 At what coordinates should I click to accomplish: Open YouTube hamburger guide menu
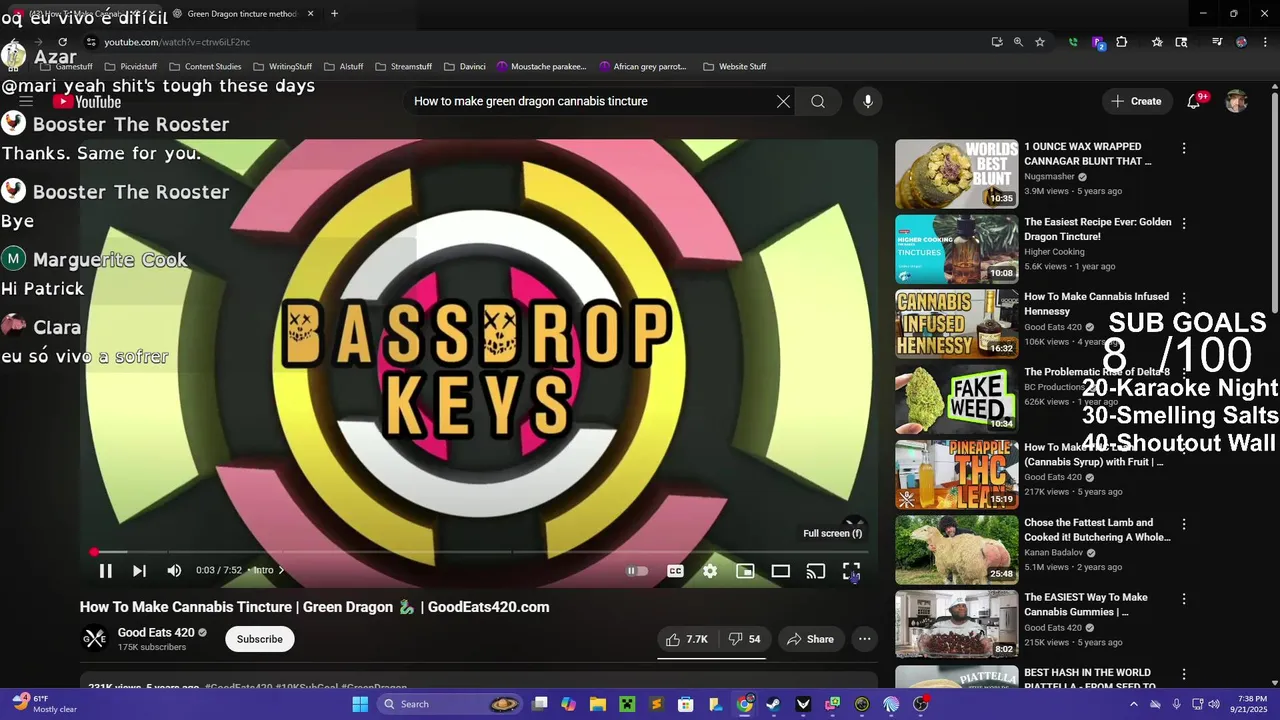click(26, 101)
